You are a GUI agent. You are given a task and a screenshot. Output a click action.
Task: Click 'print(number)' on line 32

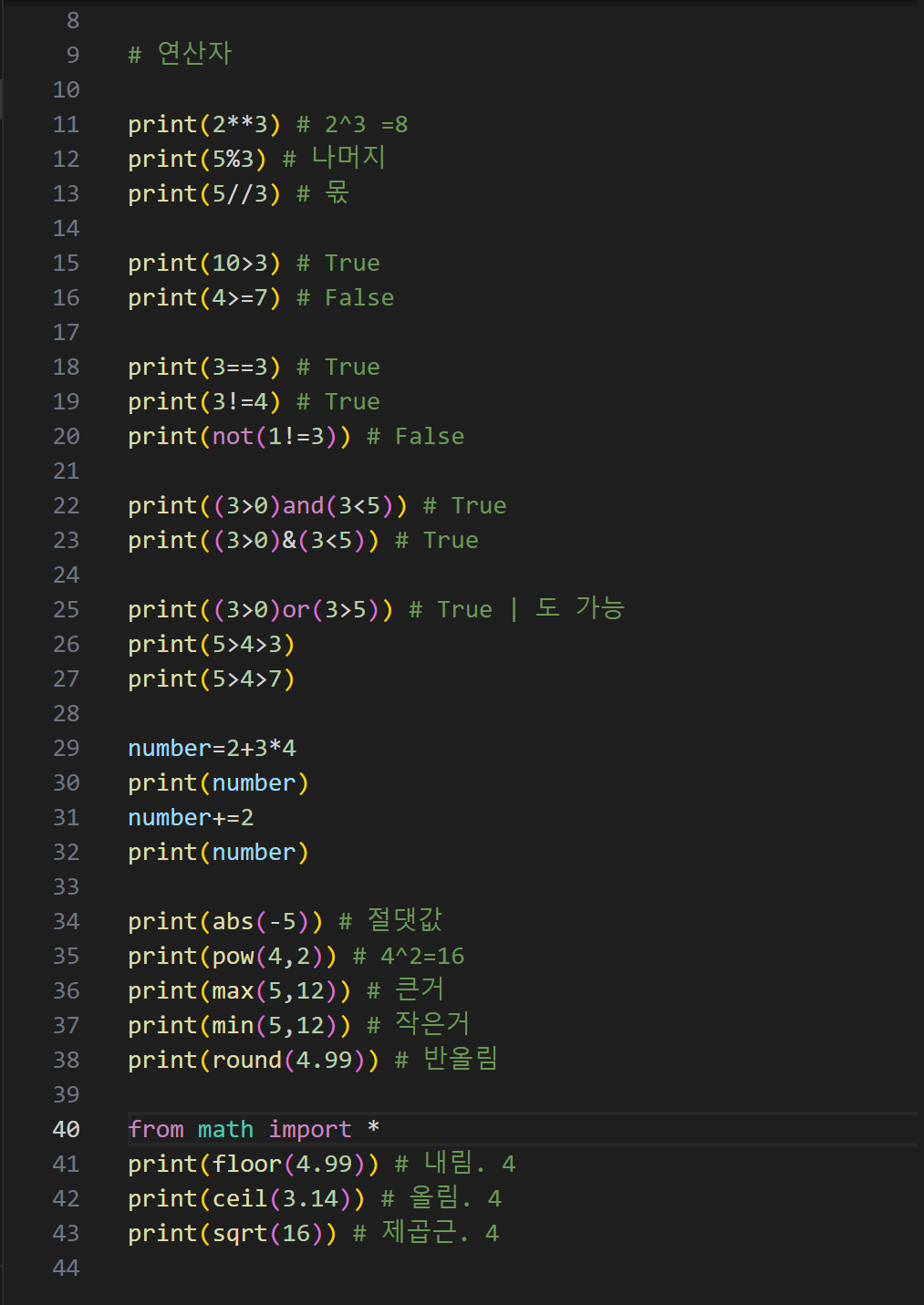pos(219,852)
